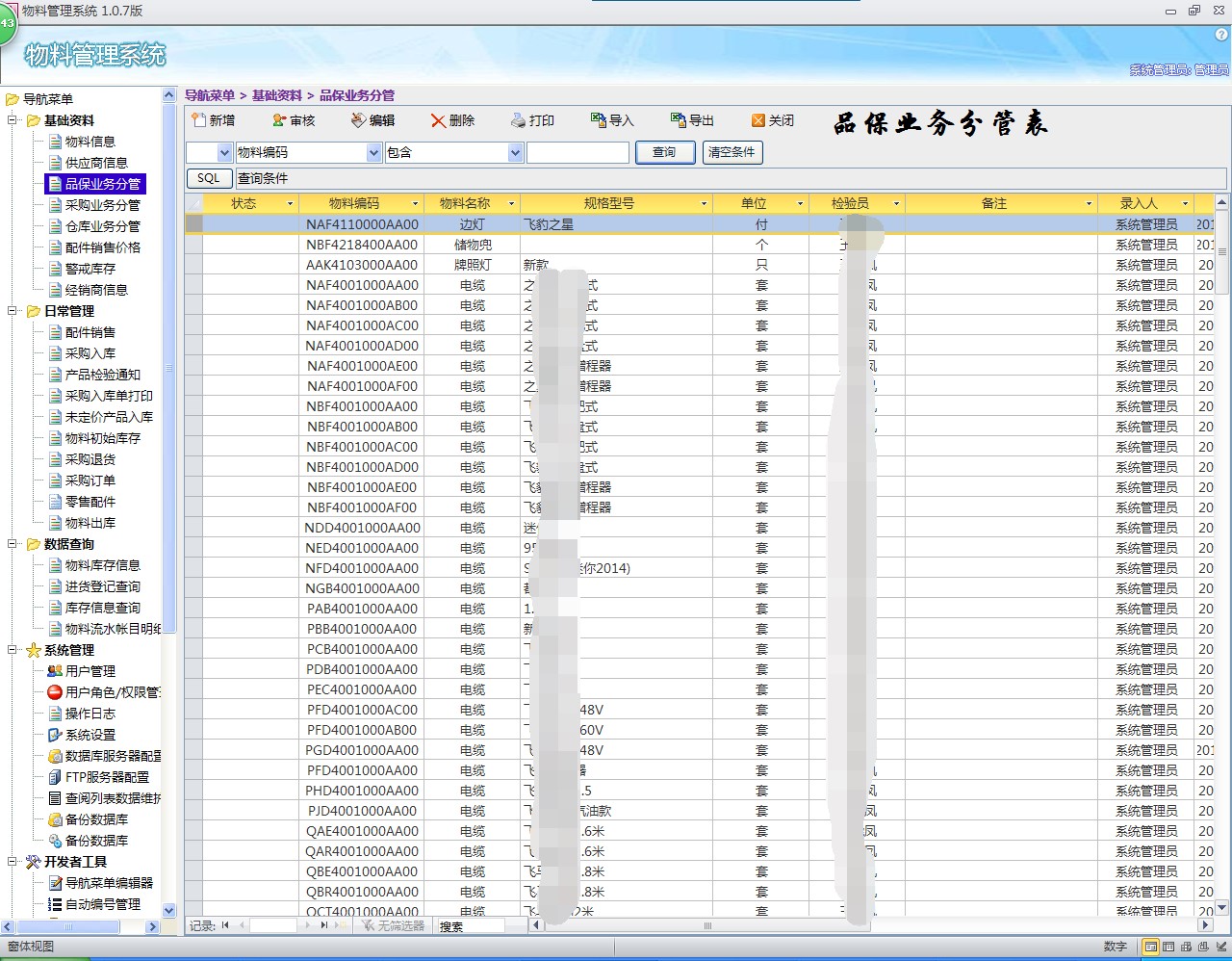The height and width of the screenshot is (961, 1232).
Task: Click cell NBF4218400AA00
Action: click(362, 245)
